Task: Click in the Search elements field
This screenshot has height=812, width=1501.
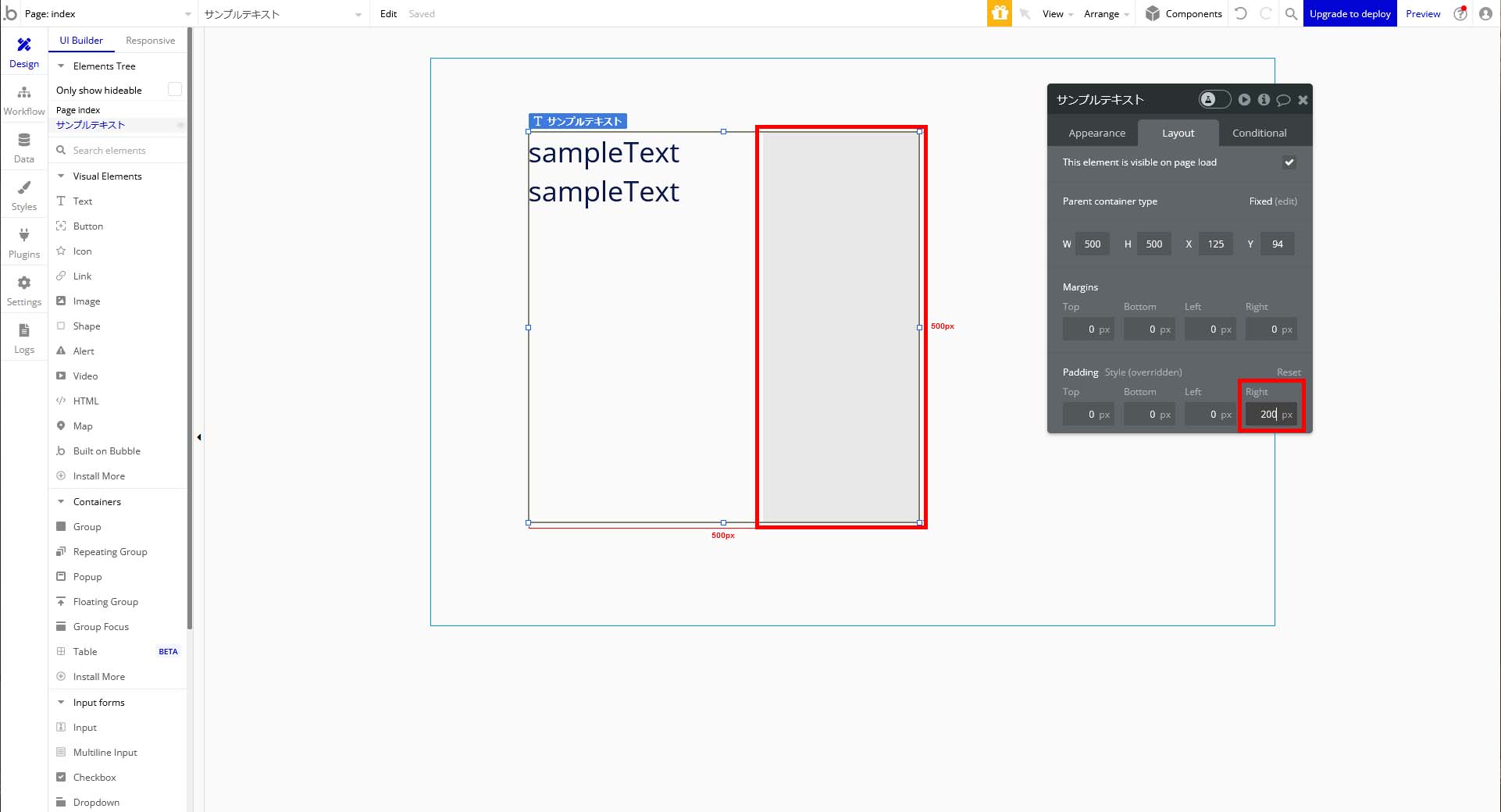Action: coord(117,150)
